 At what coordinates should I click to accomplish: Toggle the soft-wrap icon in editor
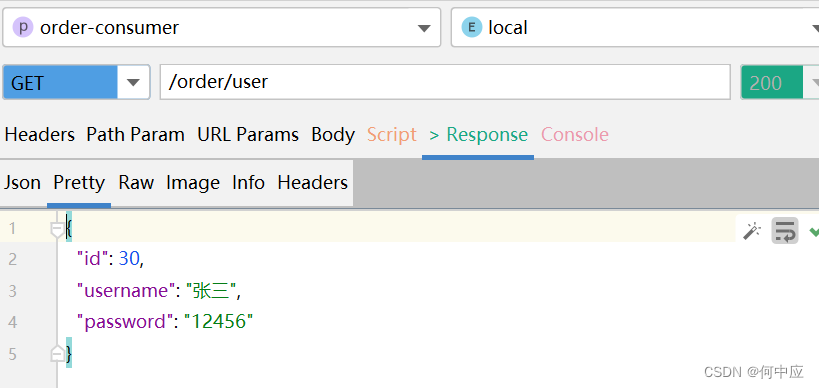point(785,230)
